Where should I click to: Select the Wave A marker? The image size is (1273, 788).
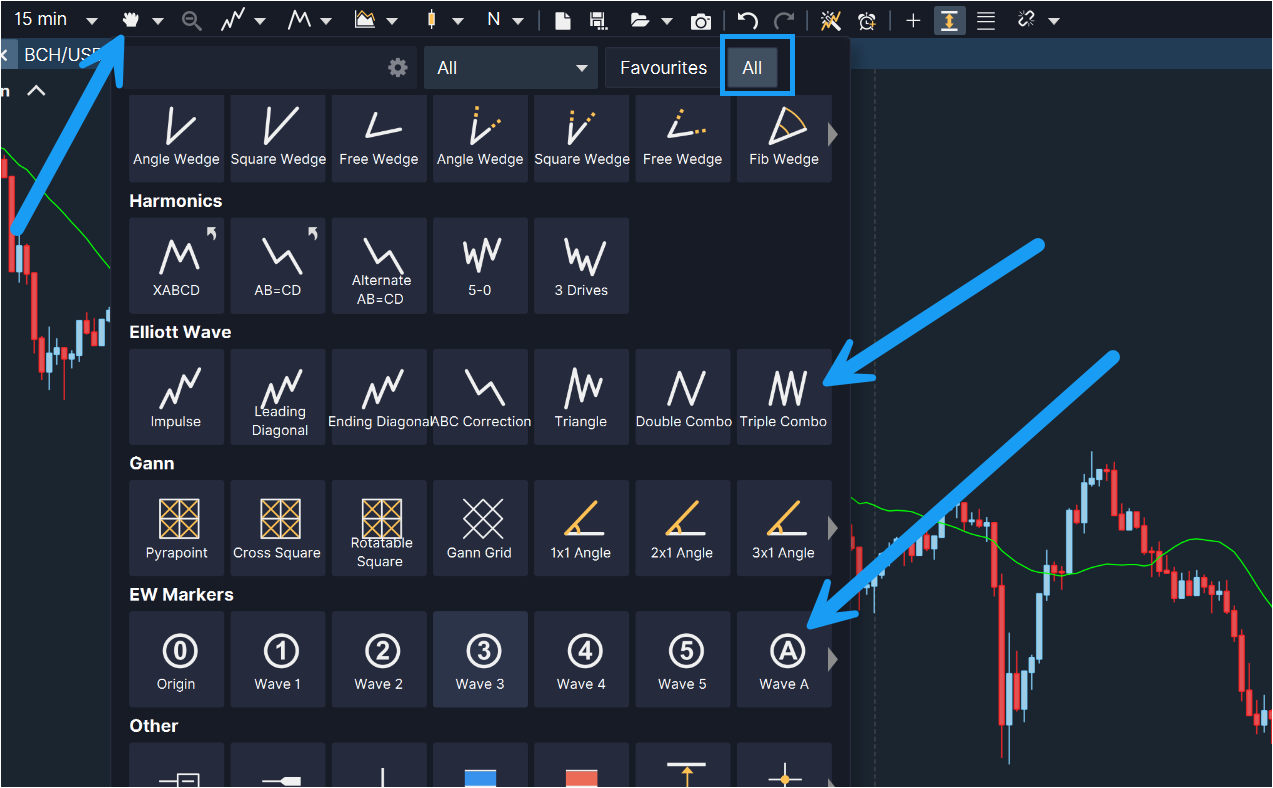[x=783, y=659]
